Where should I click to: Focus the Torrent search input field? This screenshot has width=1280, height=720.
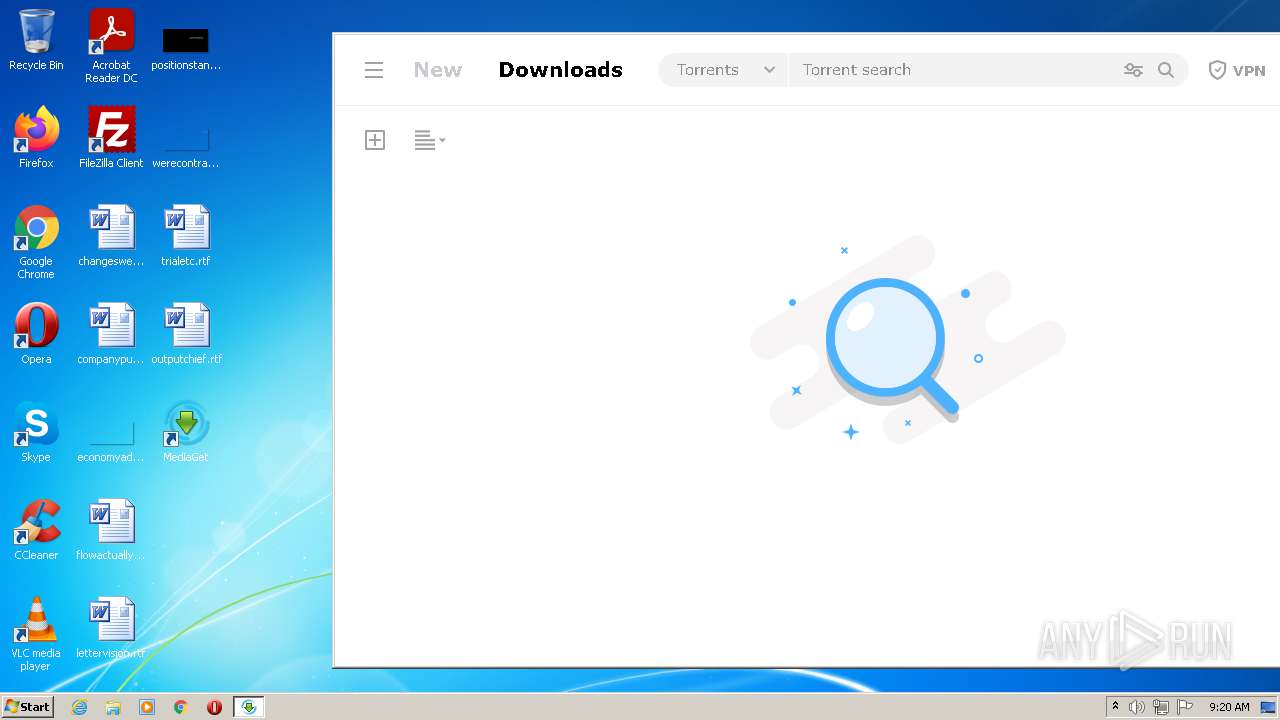pos(955,70)
